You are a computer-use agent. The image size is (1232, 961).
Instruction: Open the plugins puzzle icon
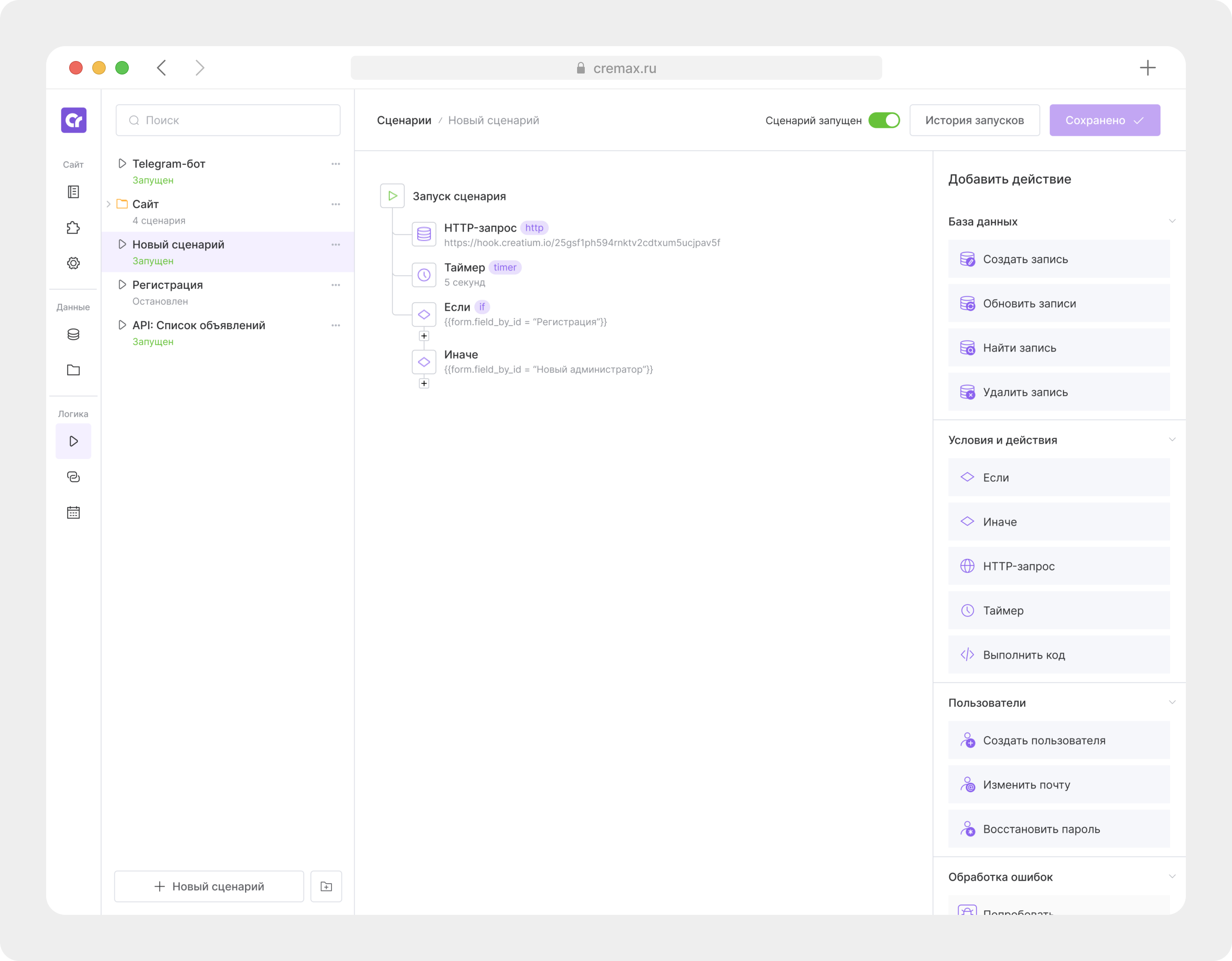(x=74, y=228)
